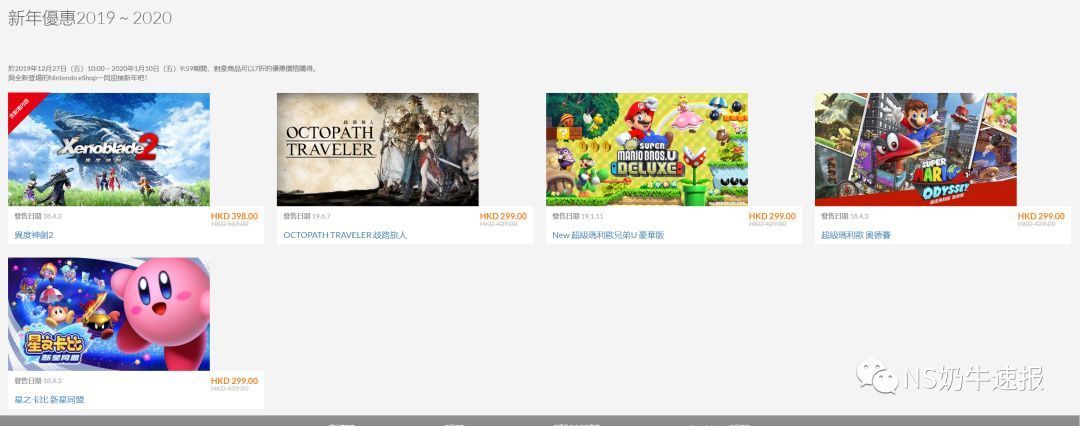Click the 發售日期 label under Kirby
Screen dimensions: 1080x426
pos(28,381)
